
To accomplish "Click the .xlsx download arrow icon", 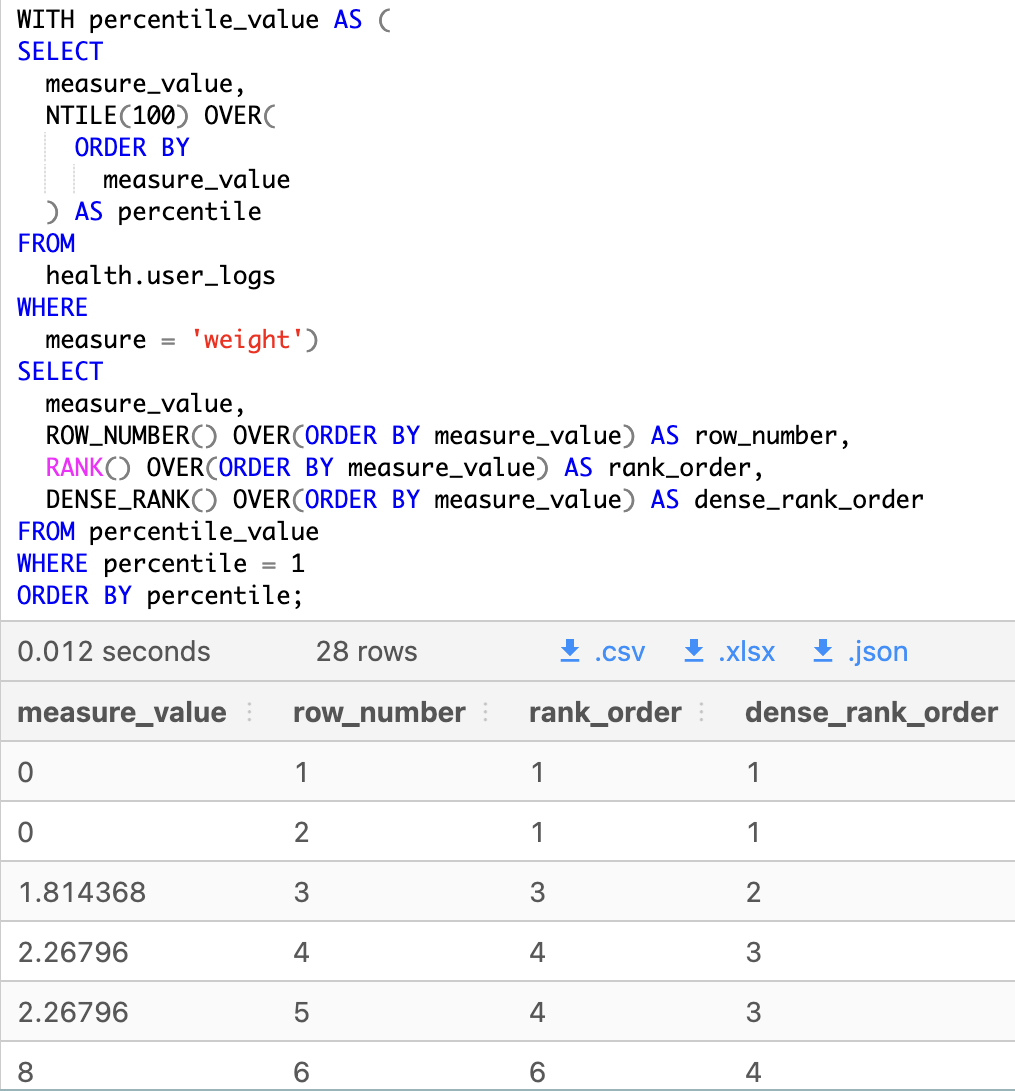I will click(x=693, y=650).
